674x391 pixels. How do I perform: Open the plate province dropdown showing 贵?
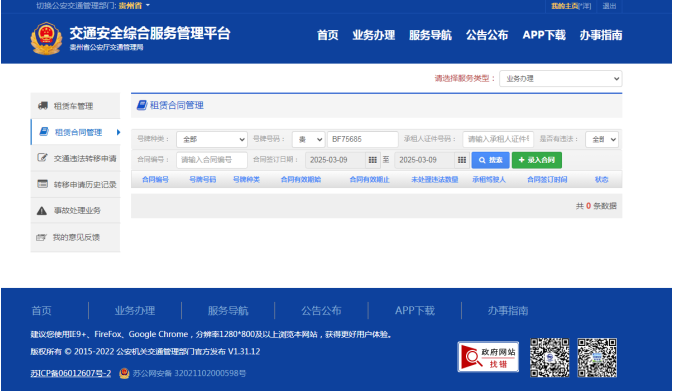(308, 139)
